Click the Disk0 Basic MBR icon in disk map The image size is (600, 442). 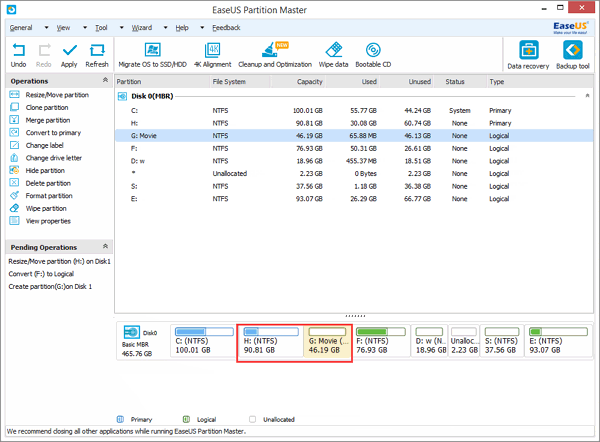pos(132,332)
